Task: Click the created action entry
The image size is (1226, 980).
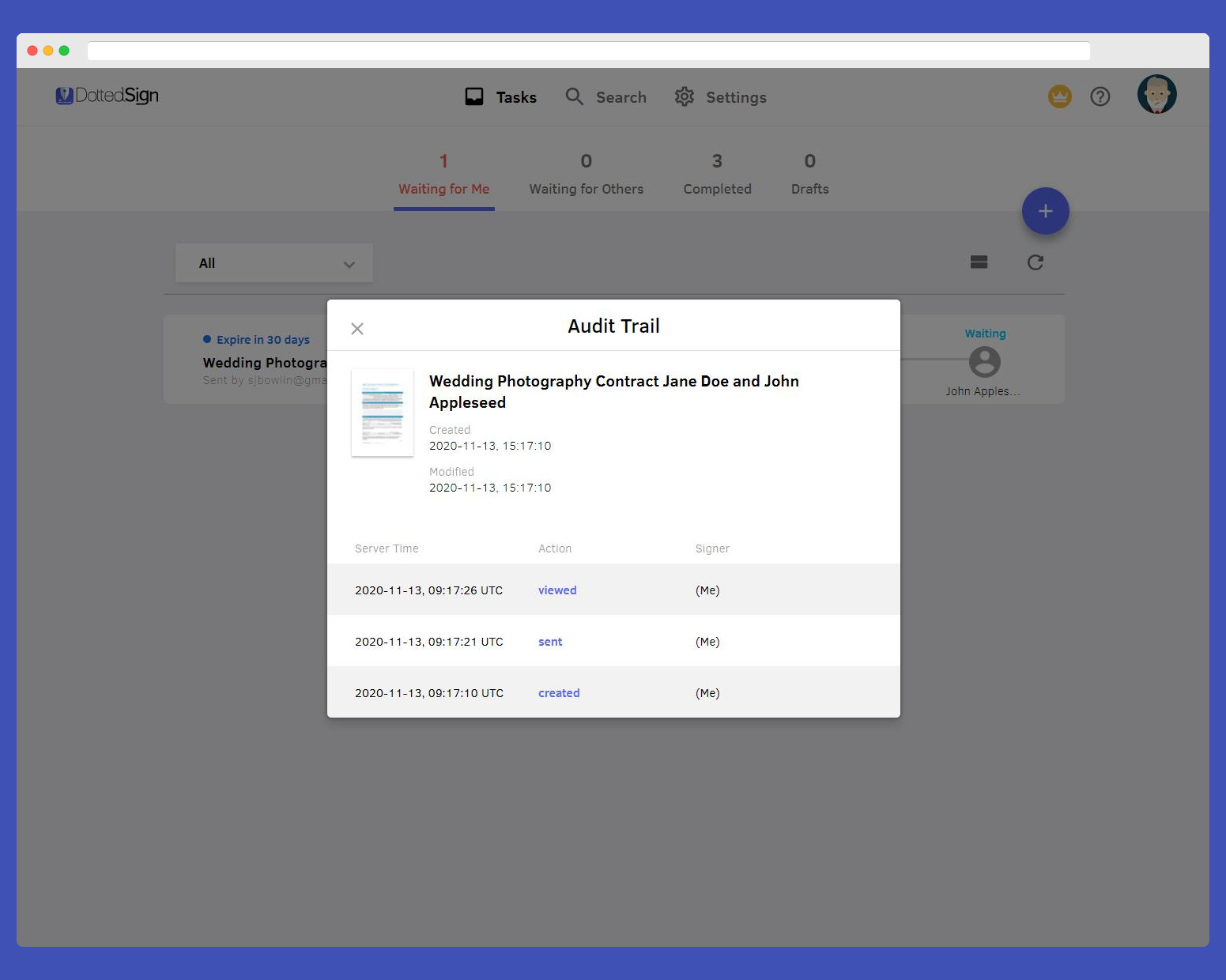Action: point(559,693)
